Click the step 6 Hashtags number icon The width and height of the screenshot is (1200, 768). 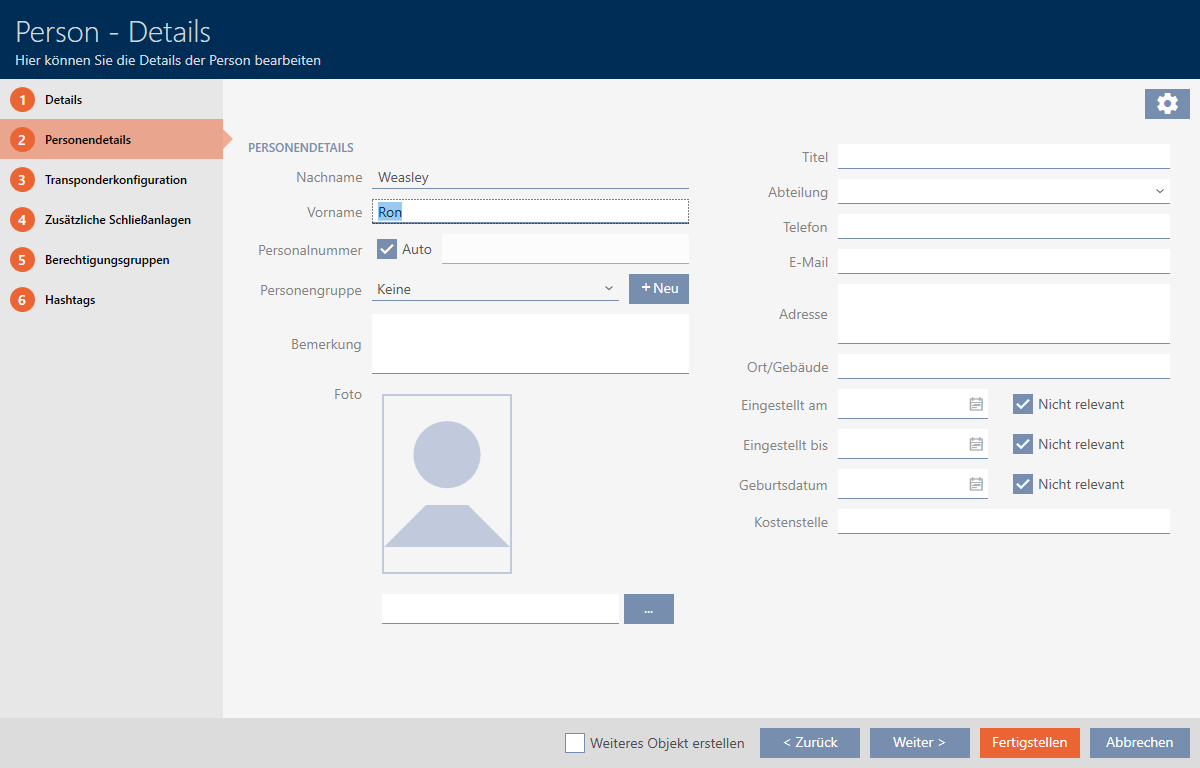pos(22,300)
